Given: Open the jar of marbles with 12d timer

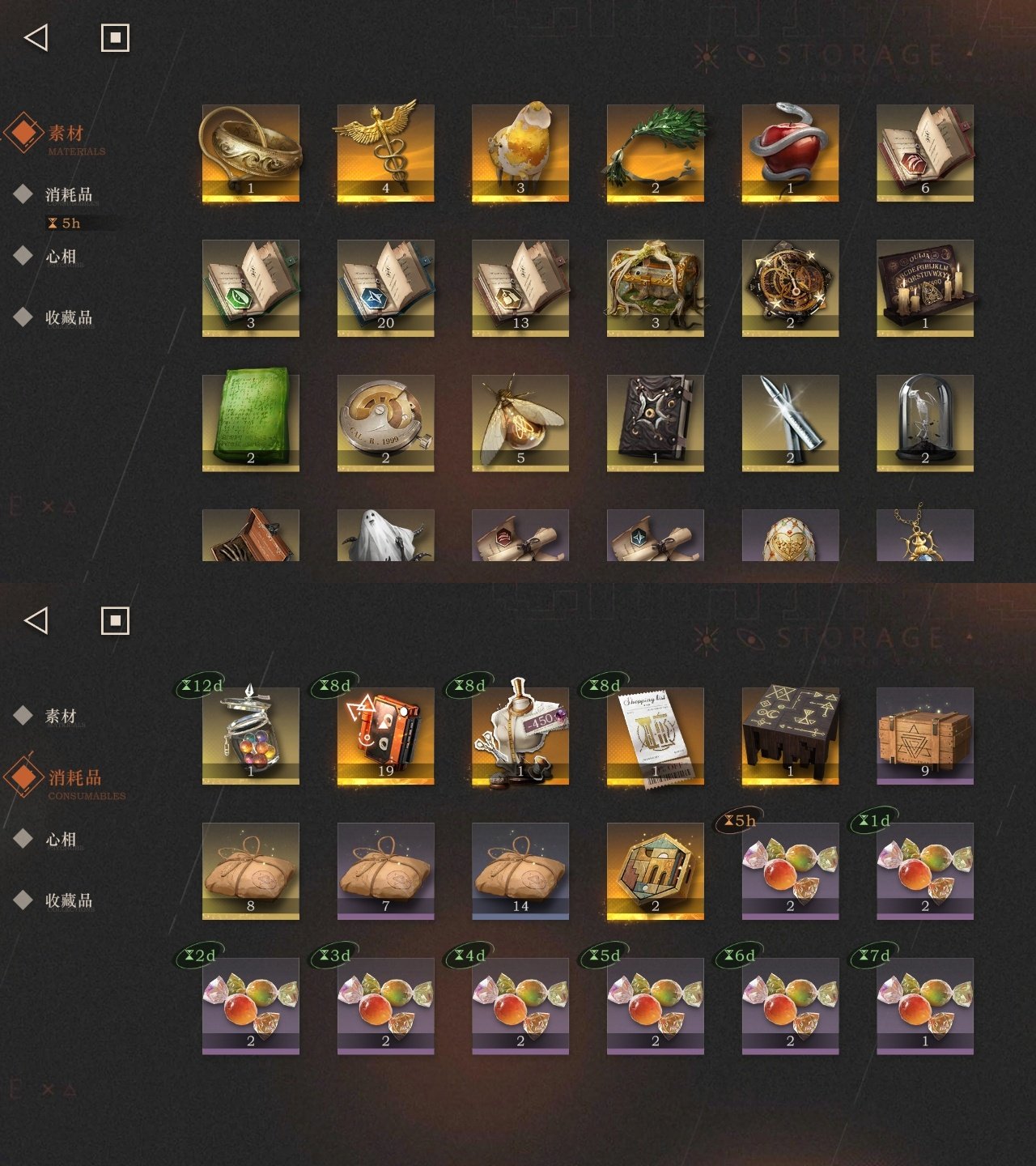Looking at the screenshot, I should coord(250,736).
